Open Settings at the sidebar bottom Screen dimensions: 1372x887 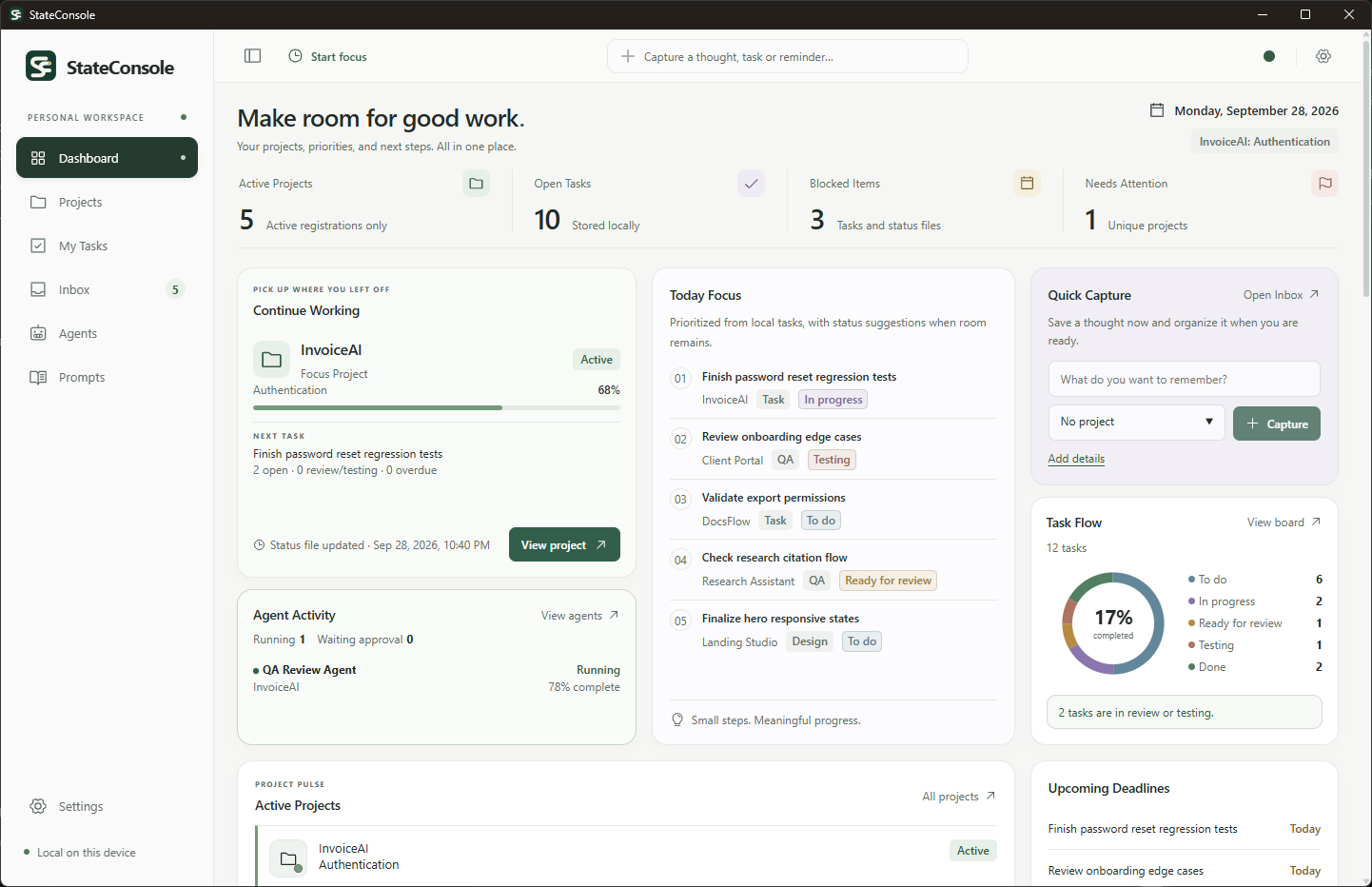coord(107,806)
